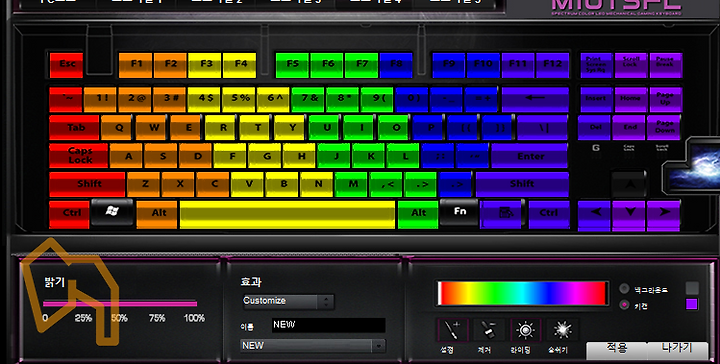This screenshot has width=720, height=364.
Task: Select the Home key
Action: [x=631, y=99]
